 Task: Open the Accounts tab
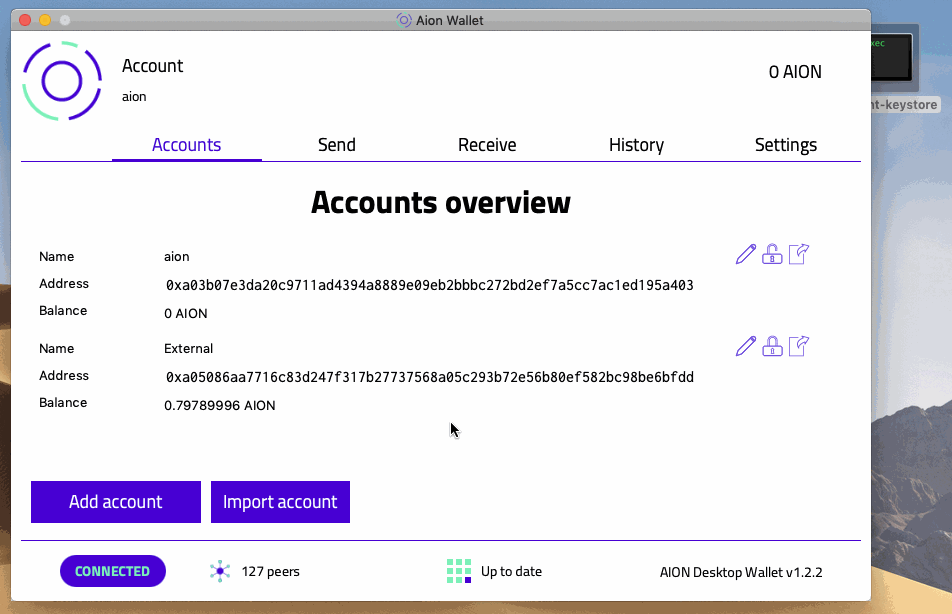(x=186, y=145)
